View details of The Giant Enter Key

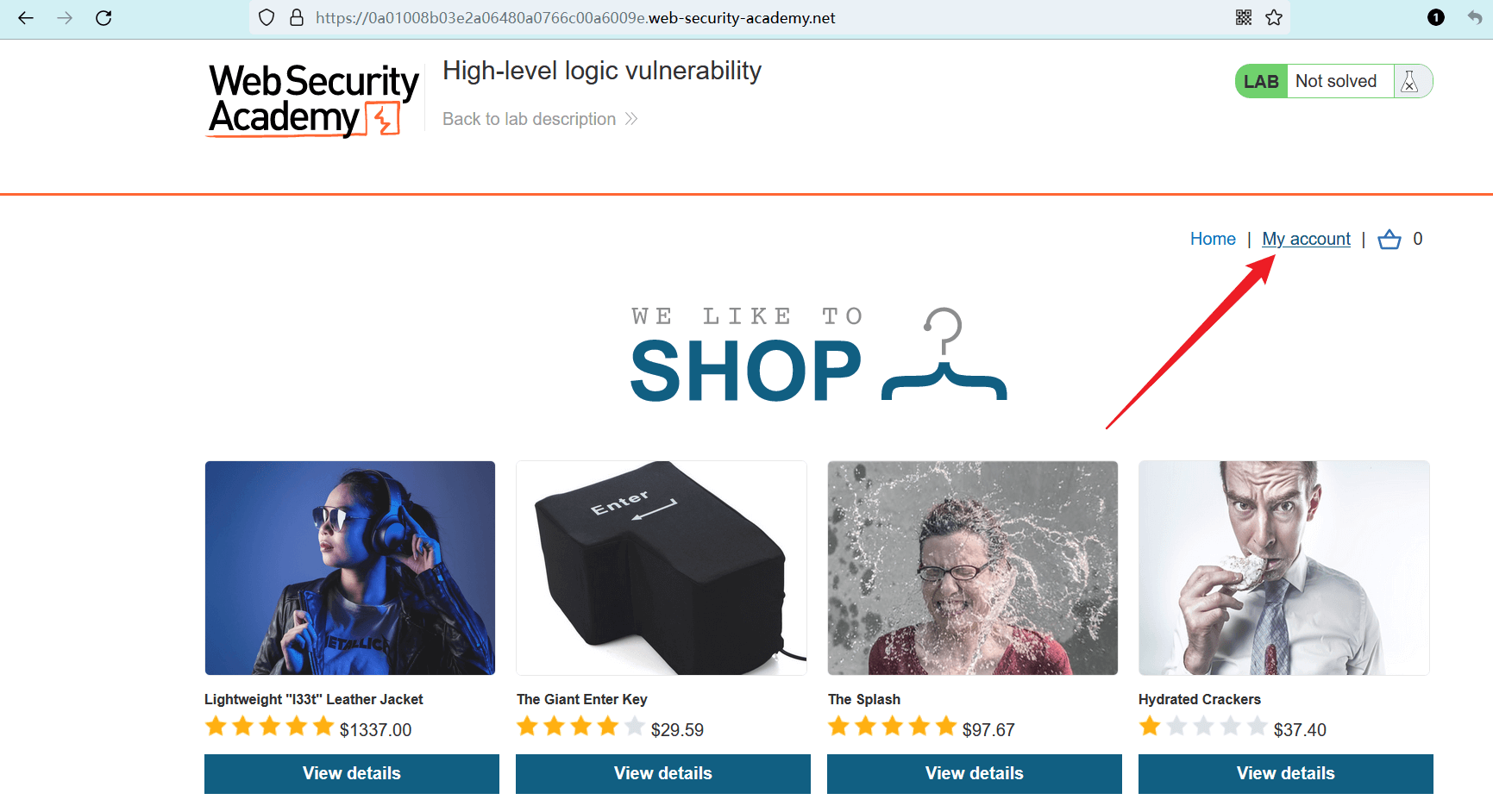[663, 773]
